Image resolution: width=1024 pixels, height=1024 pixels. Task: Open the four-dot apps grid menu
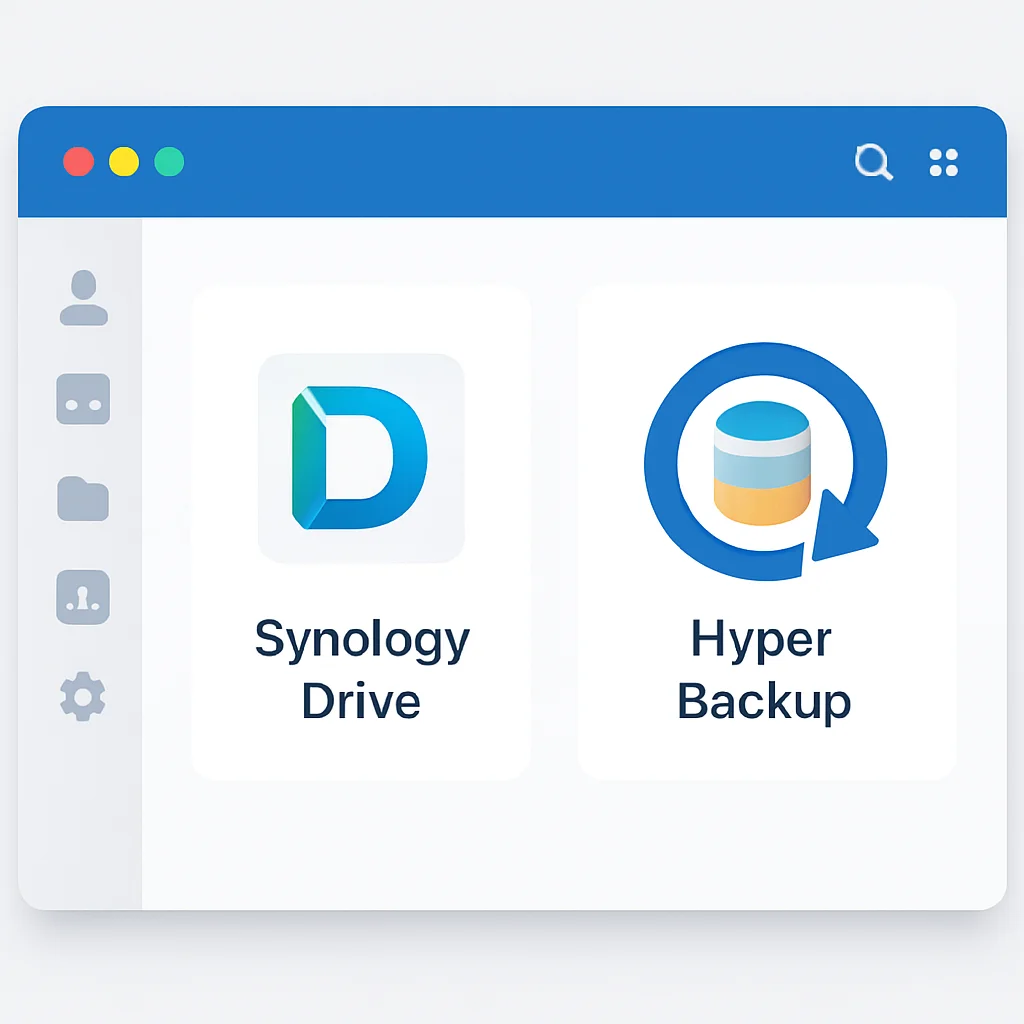pos(944,163)
